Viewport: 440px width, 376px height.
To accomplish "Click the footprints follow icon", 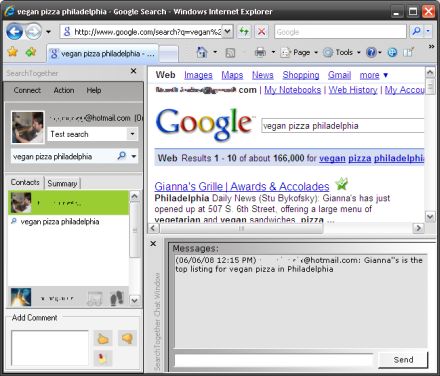I will click(117, 298).
